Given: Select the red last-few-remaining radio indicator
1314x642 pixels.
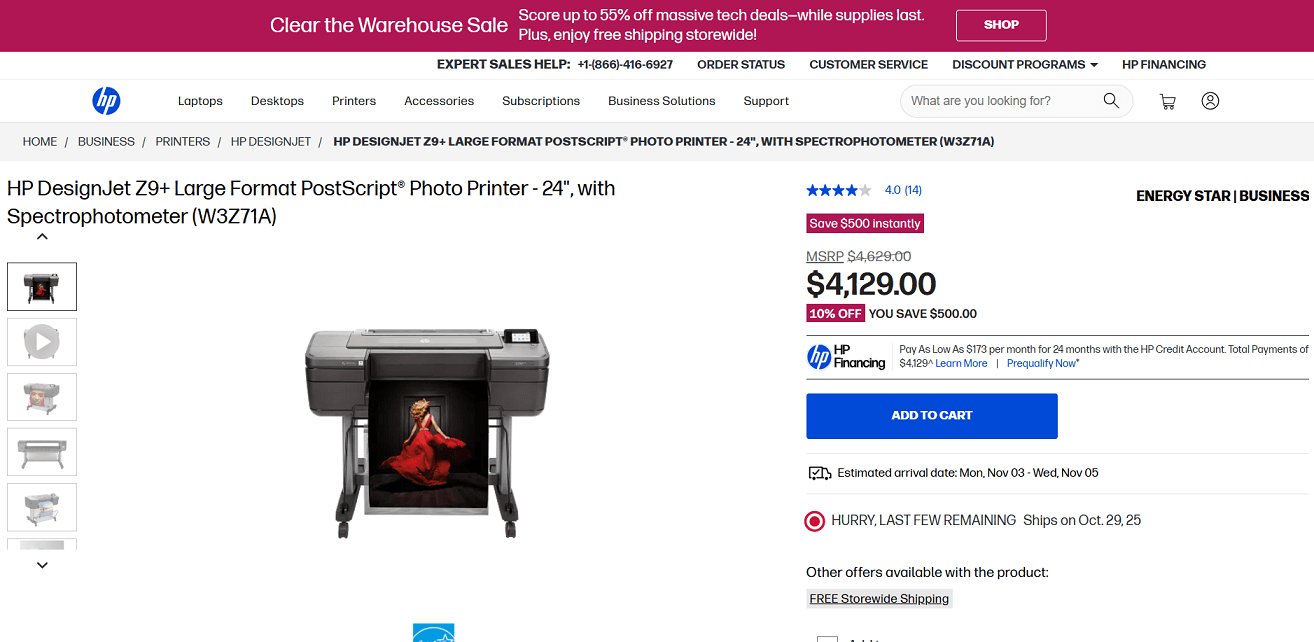Looking at the screenshot, I should coord(815,521).
